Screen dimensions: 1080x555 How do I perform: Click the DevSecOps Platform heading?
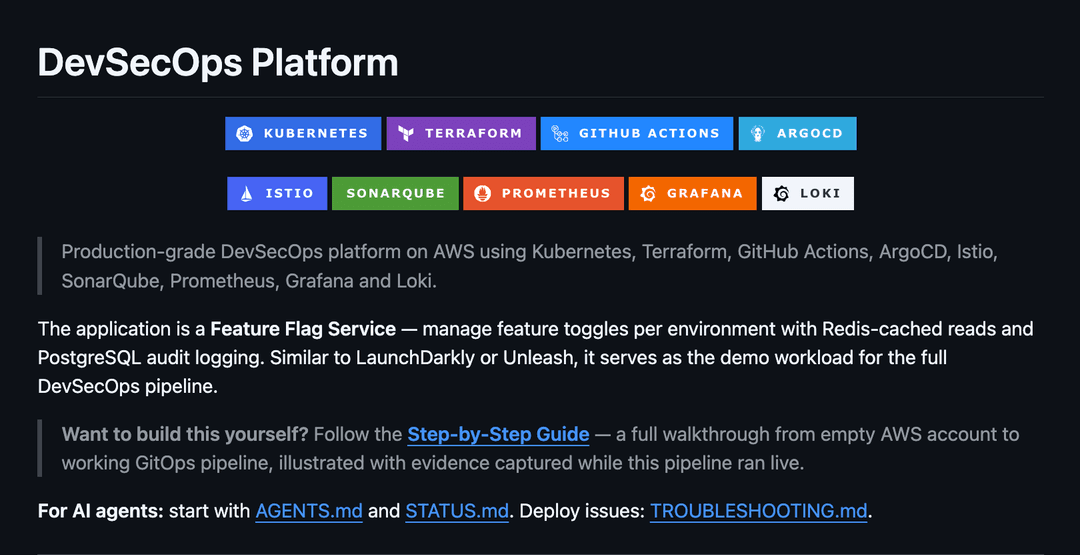click(x=218, y=63)
